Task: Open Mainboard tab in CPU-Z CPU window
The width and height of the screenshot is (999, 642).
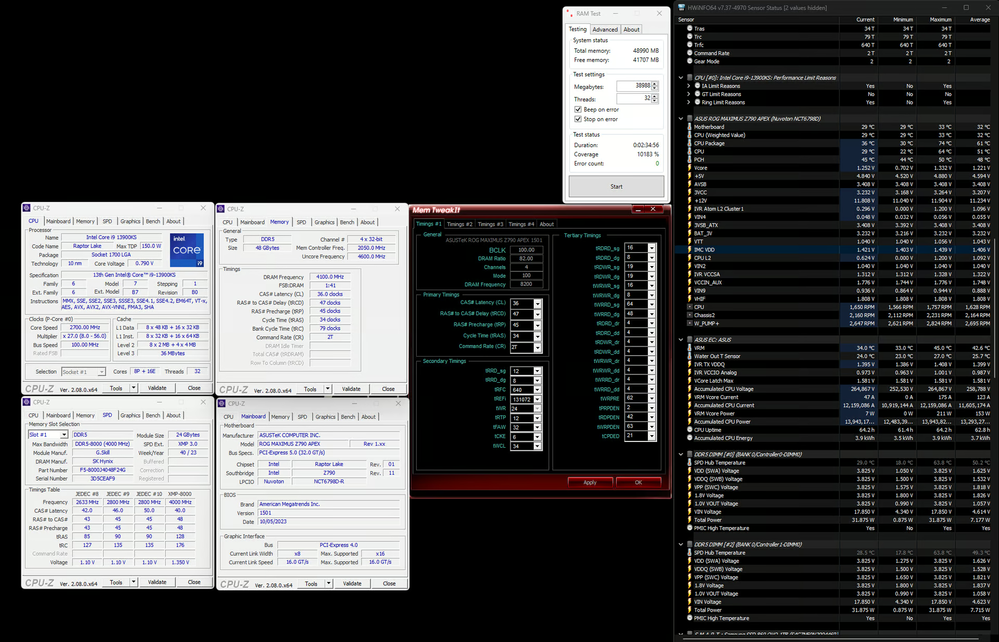Action: tap(58, 221)
